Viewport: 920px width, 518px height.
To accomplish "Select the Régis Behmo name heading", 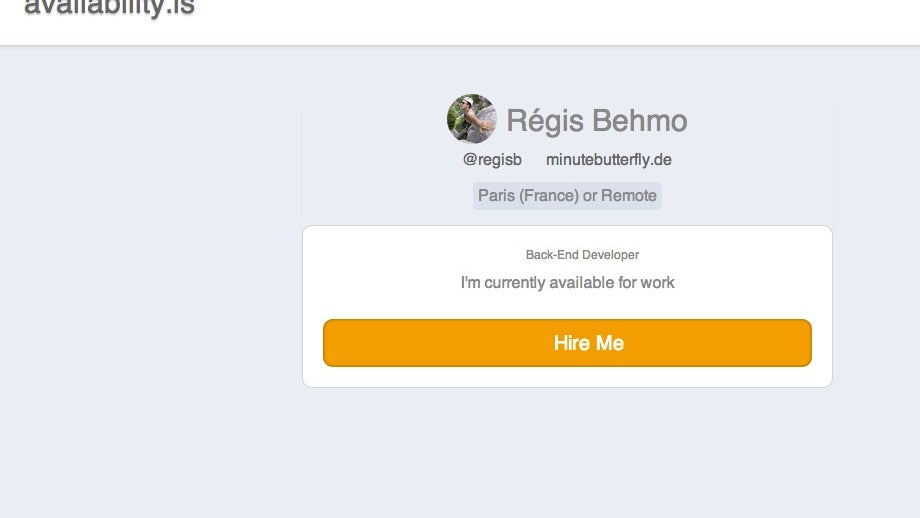I will pos(596,121).
